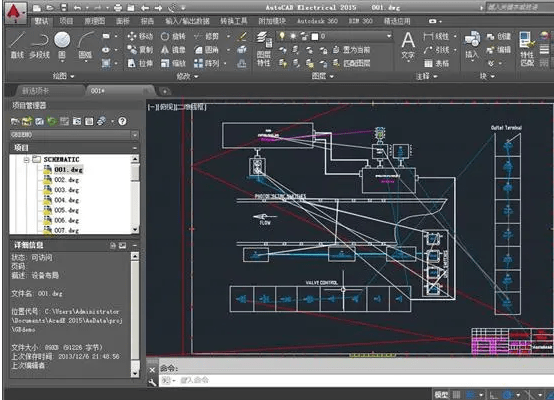Click layer color white swatch in layer dropdown
Viewport: 554px width, 400px height.
314,36
